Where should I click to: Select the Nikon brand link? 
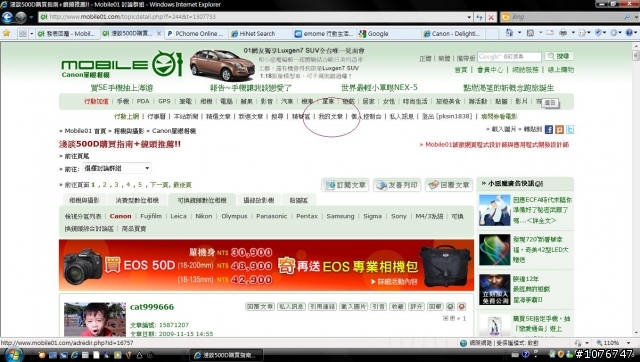pos(204,216)
